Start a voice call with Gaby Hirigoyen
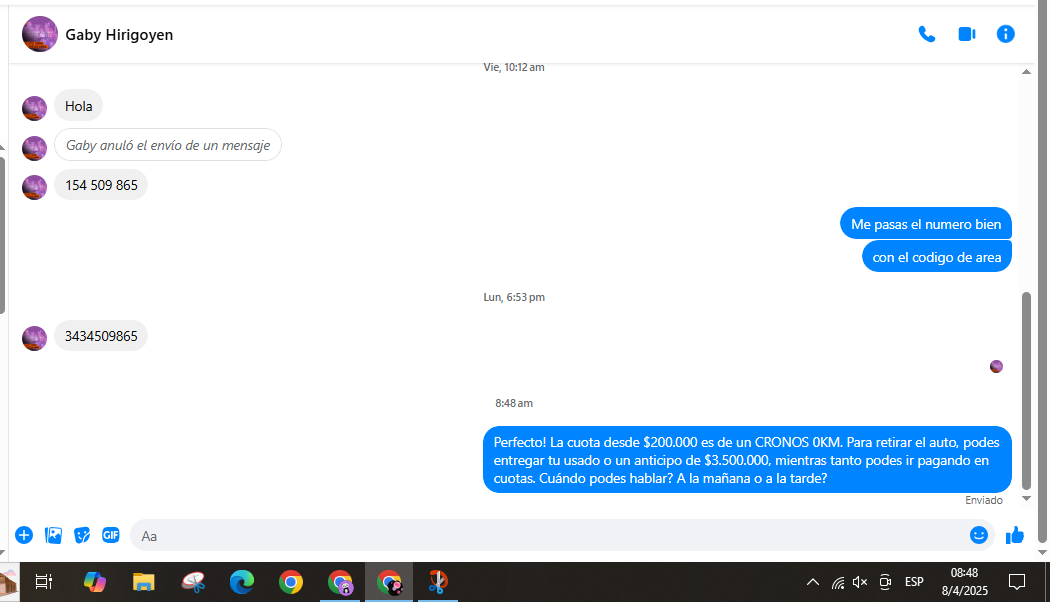The height and width of the screenshot is (602, 1050). [x=927, y=34]
